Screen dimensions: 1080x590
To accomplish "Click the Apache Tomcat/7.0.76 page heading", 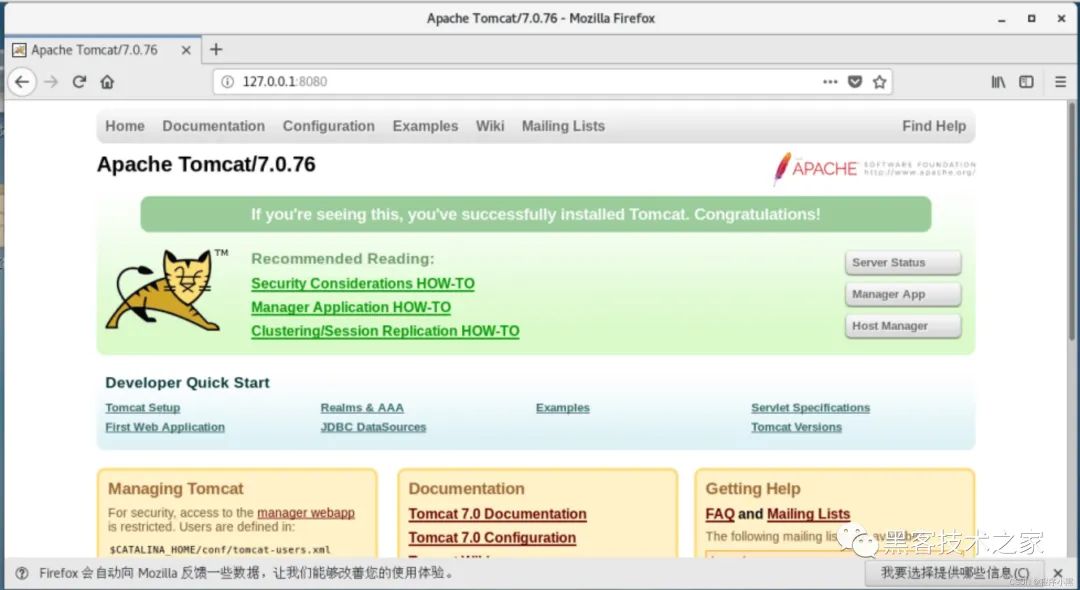I will click(x=206, y=165).
